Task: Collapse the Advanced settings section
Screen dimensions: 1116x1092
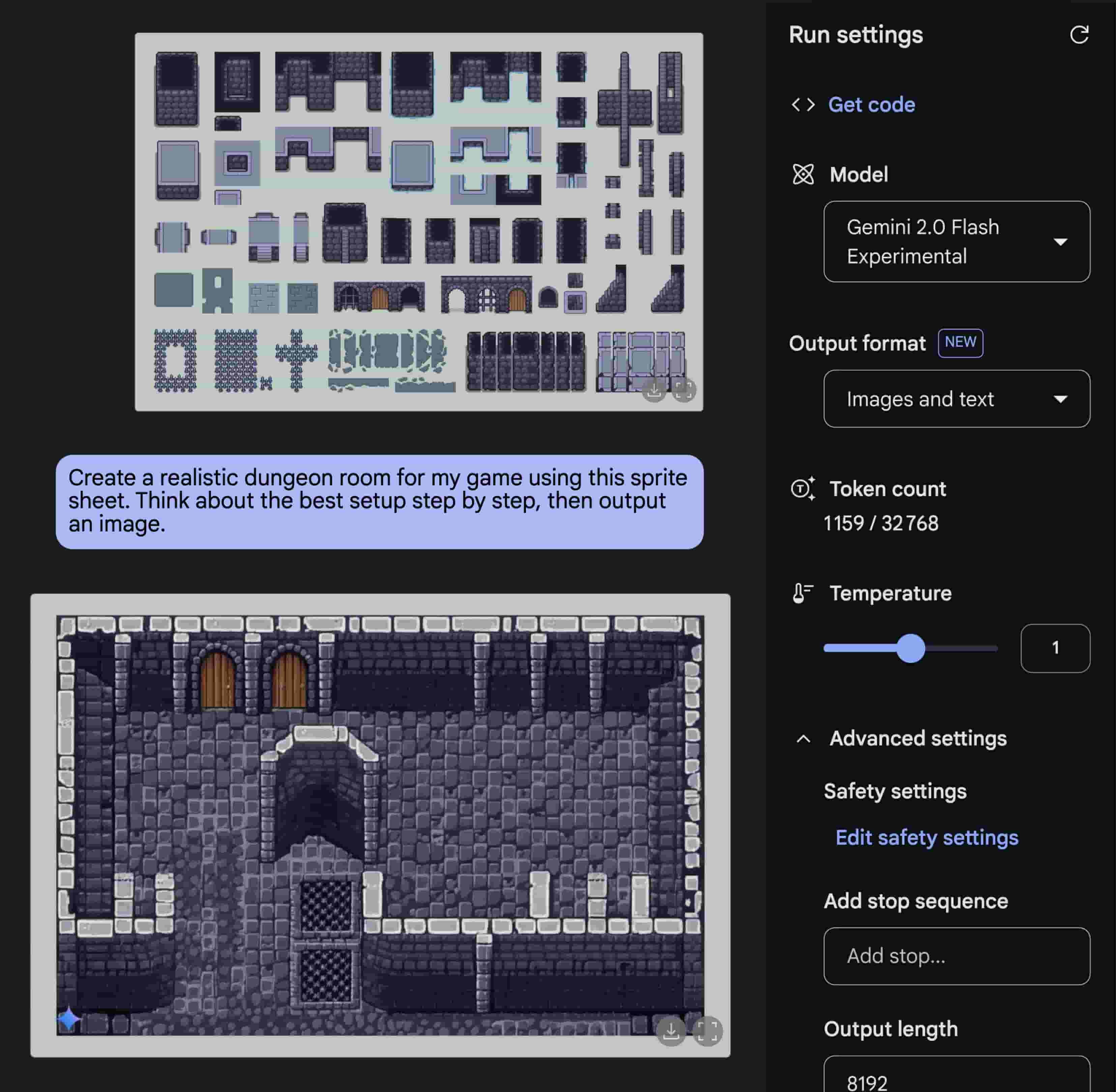Action: 803,739
